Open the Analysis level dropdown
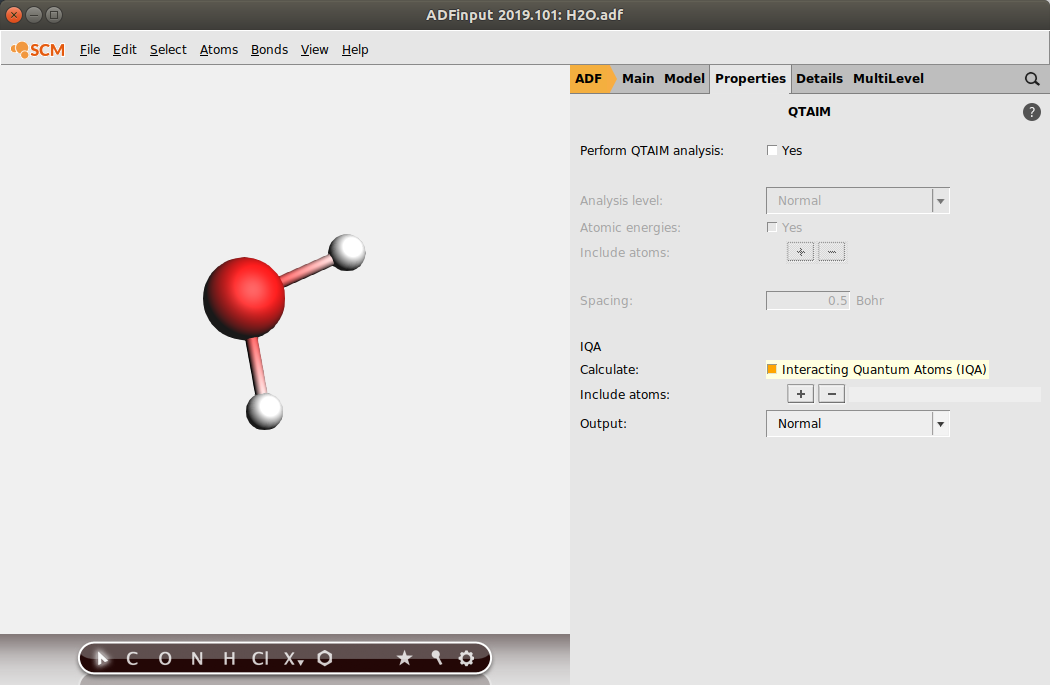The height and width of the screenshot is (685, 1050). tap(857, 201)
